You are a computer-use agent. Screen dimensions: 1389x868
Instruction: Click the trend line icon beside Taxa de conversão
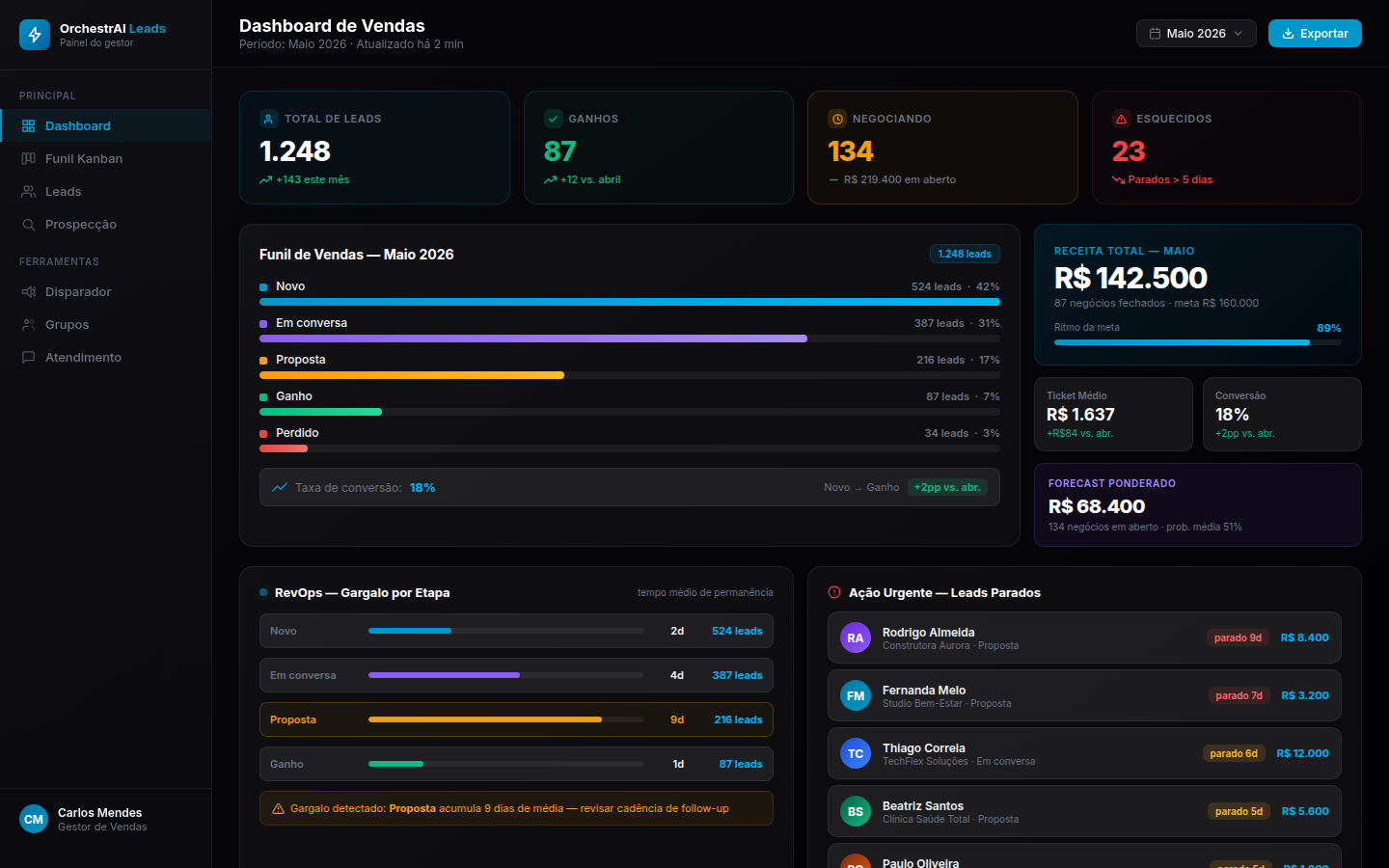pos(280,488)
